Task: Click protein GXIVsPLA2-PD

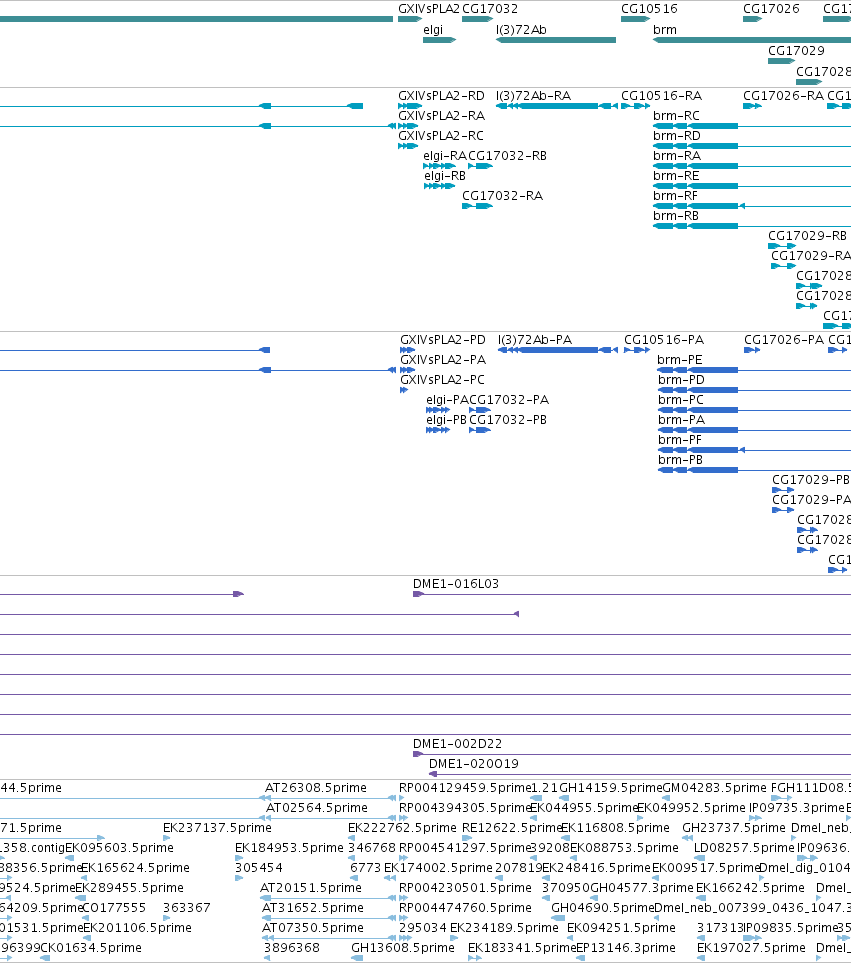Action: click(443, 340)
